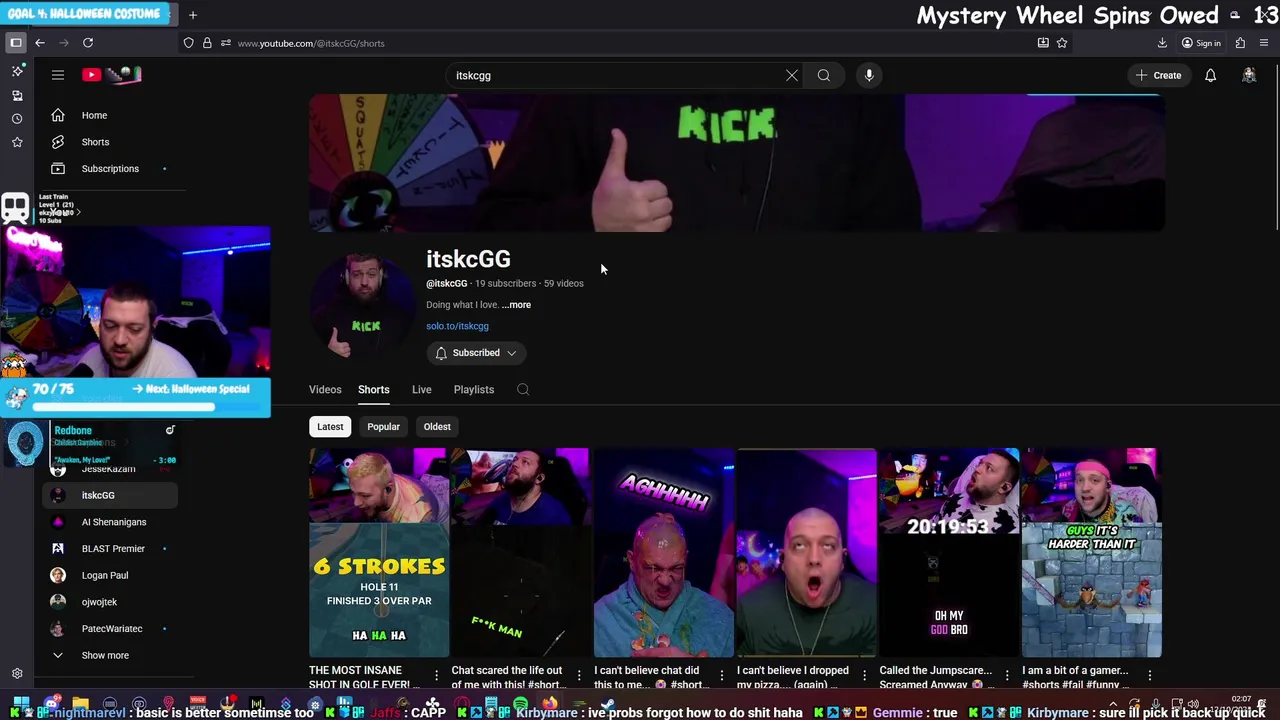The height and width of the screenshot is (720, 1280).
Task: Click the I am a bit of a gamer title
Action: (1076, 677)
